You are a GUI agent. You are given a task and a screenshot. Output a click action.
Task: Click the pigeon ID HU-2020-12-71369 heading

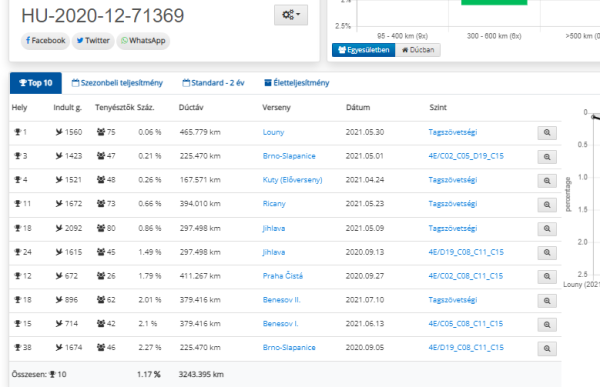point(103,16)
